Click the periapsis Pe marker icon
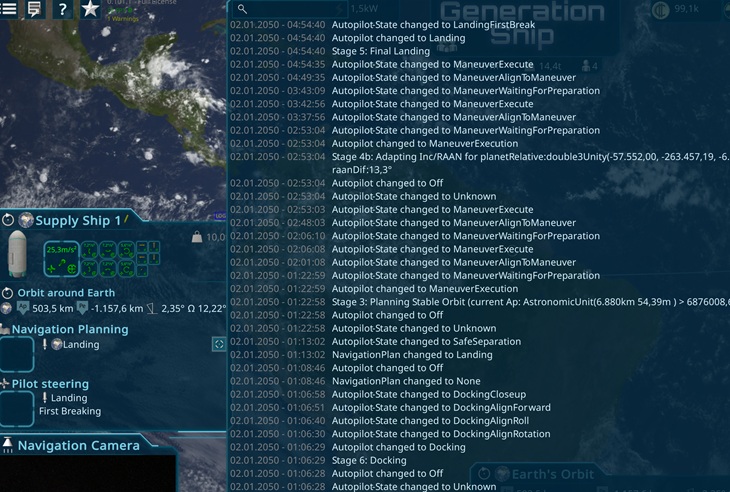 click(x=82, y=308)
